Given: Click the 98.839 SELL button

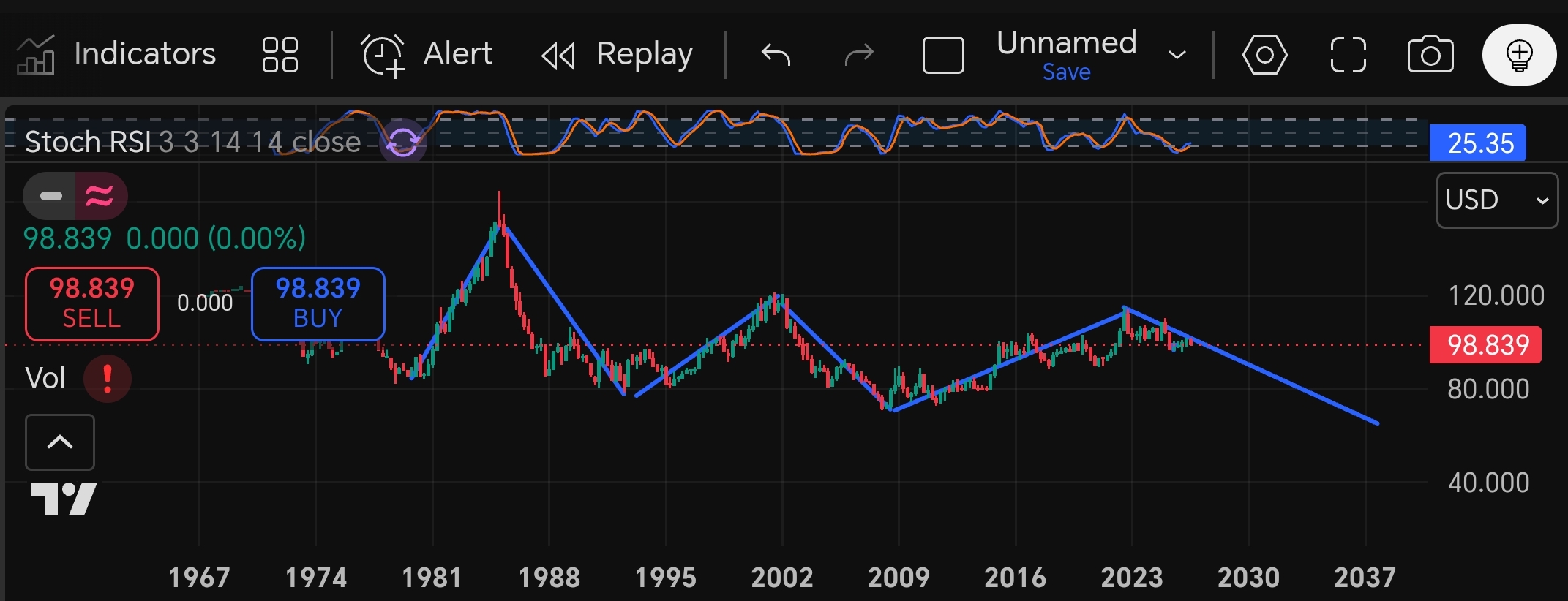Looking at the screenshot, I should (x=92, y=303).
